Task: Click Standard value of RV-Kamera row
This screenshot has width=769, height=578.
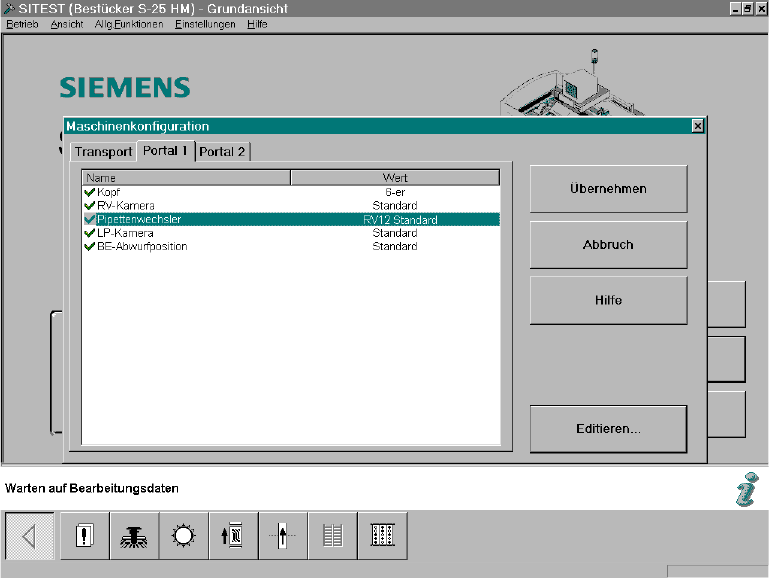Action: (x=395, y=205)
